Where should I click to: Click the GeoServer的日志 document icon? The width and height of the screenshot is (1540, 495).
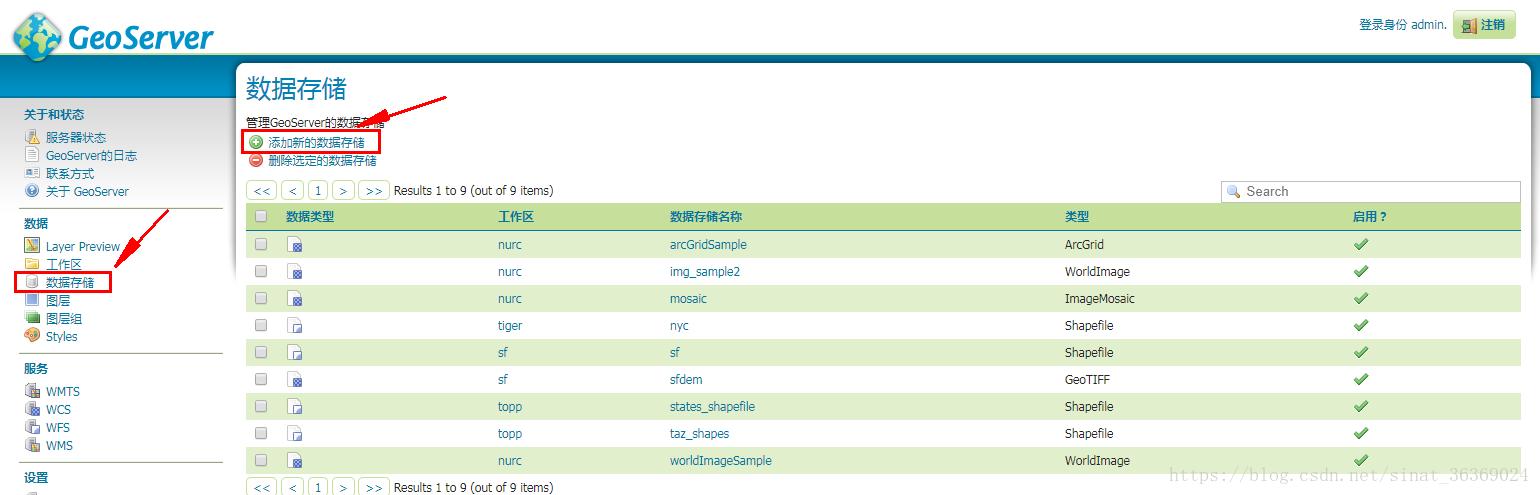tap(32, 155)
